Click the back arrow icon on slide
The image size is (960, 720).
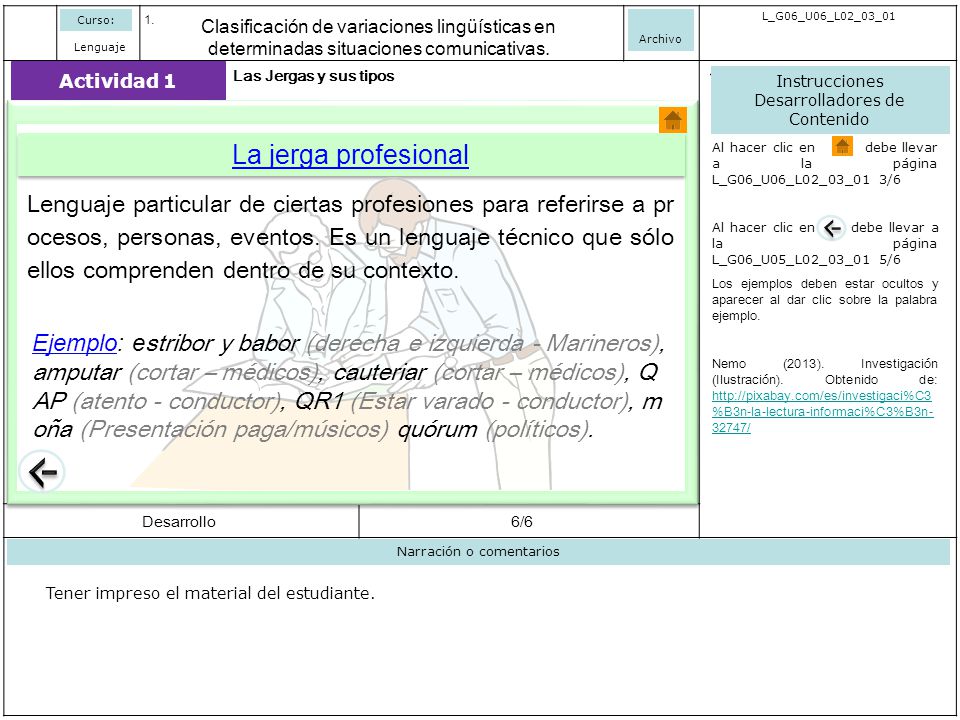point(42,471)
